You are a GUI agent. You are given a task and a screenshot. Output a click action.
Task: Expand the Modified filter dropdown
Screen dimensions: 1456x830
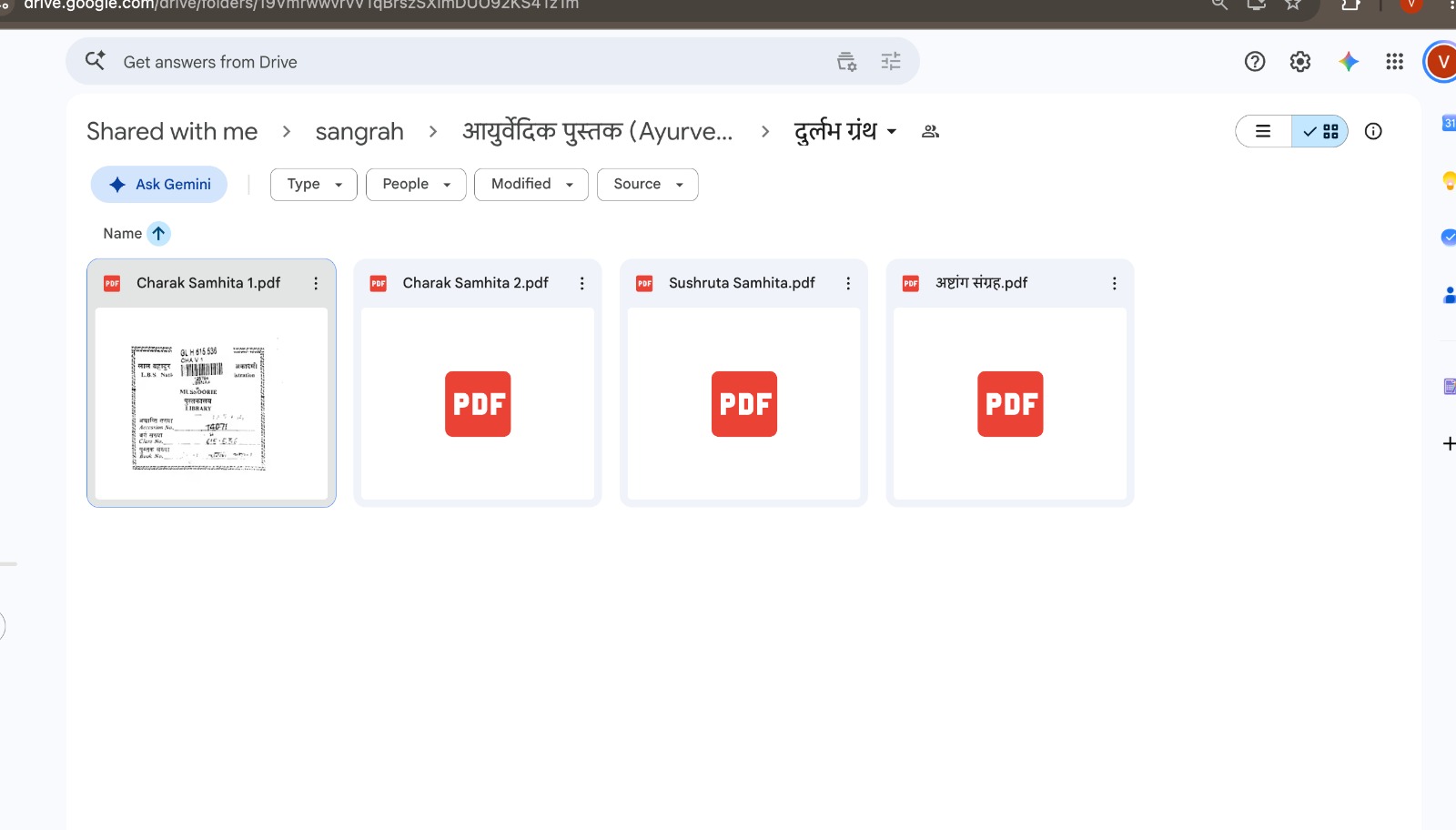point(531,184)
